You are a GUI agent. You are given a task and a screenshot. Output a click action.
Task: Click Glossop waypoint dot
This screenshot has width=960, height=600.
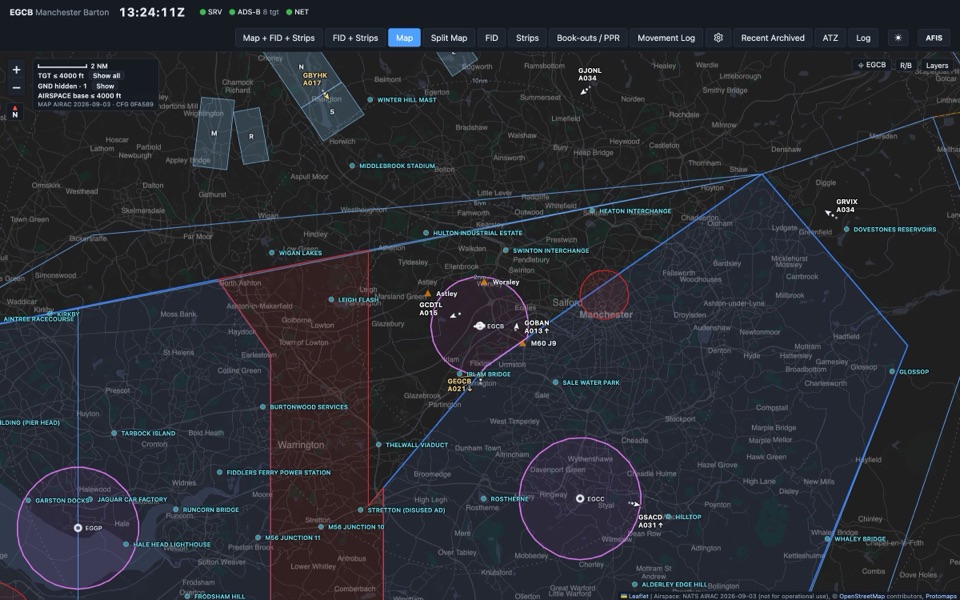892,372
